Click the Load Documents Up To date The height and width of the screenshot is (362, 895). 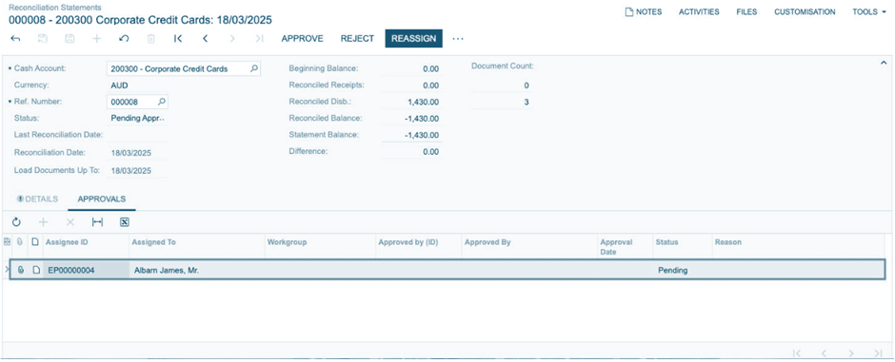tap(131, 170)
